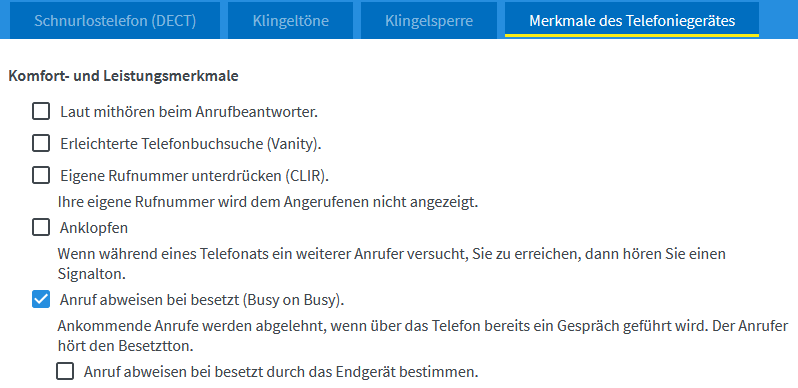Screen dimensions: 798x388
Task: Select the Klingelsperre tab
Action: tap(429, 21)
